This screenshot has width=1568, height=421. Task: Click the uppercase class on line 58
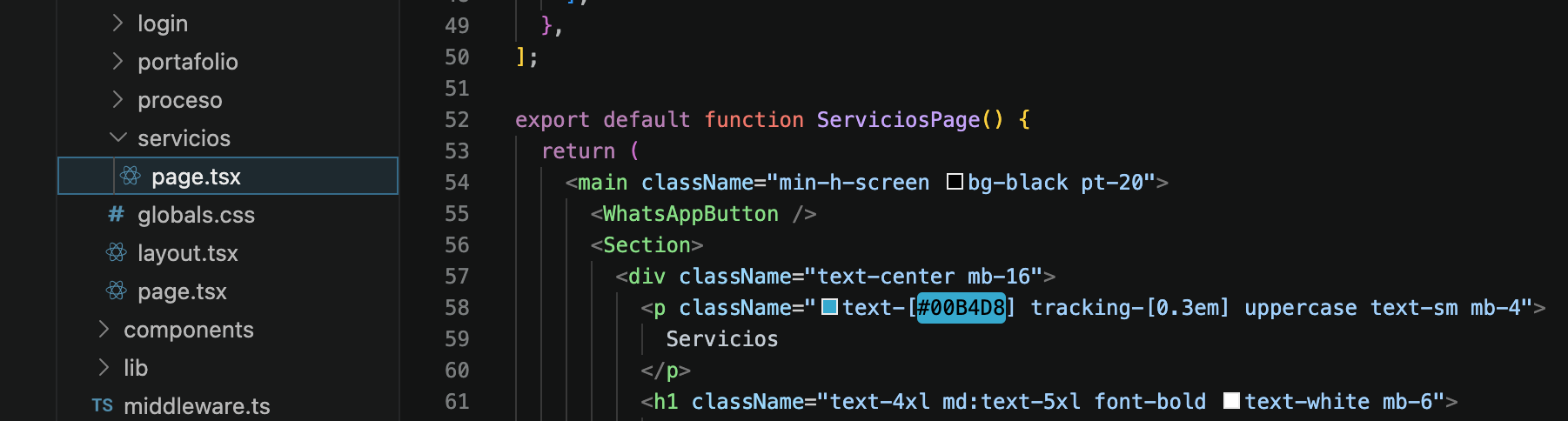coord(1300,308)
